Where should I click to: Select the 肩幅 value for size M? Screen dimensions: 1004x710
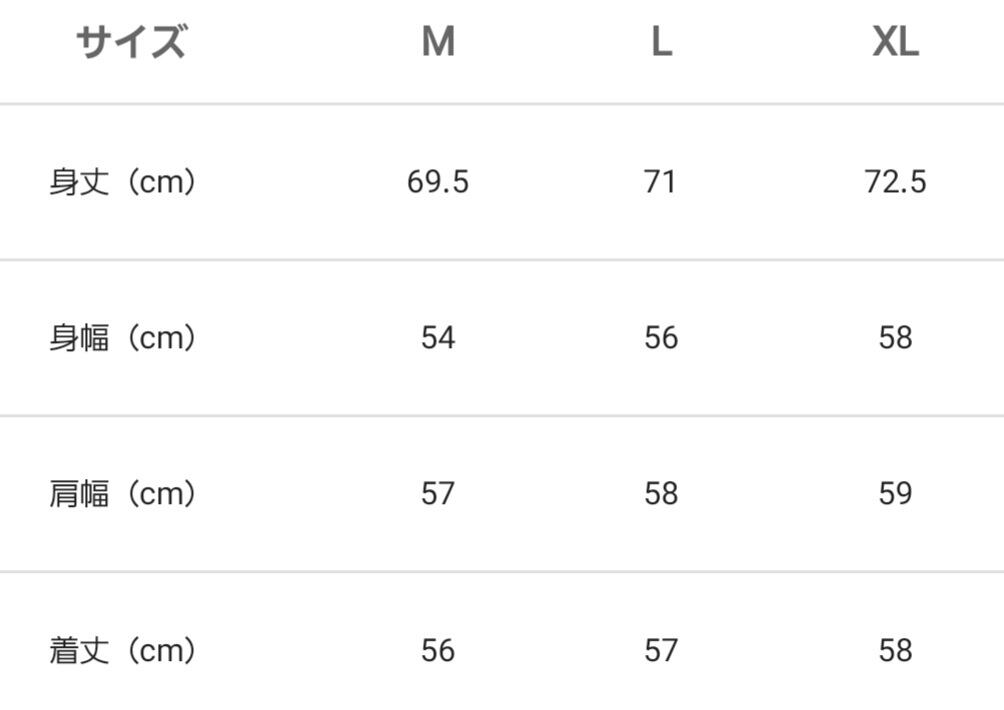[x=438, y=494]
